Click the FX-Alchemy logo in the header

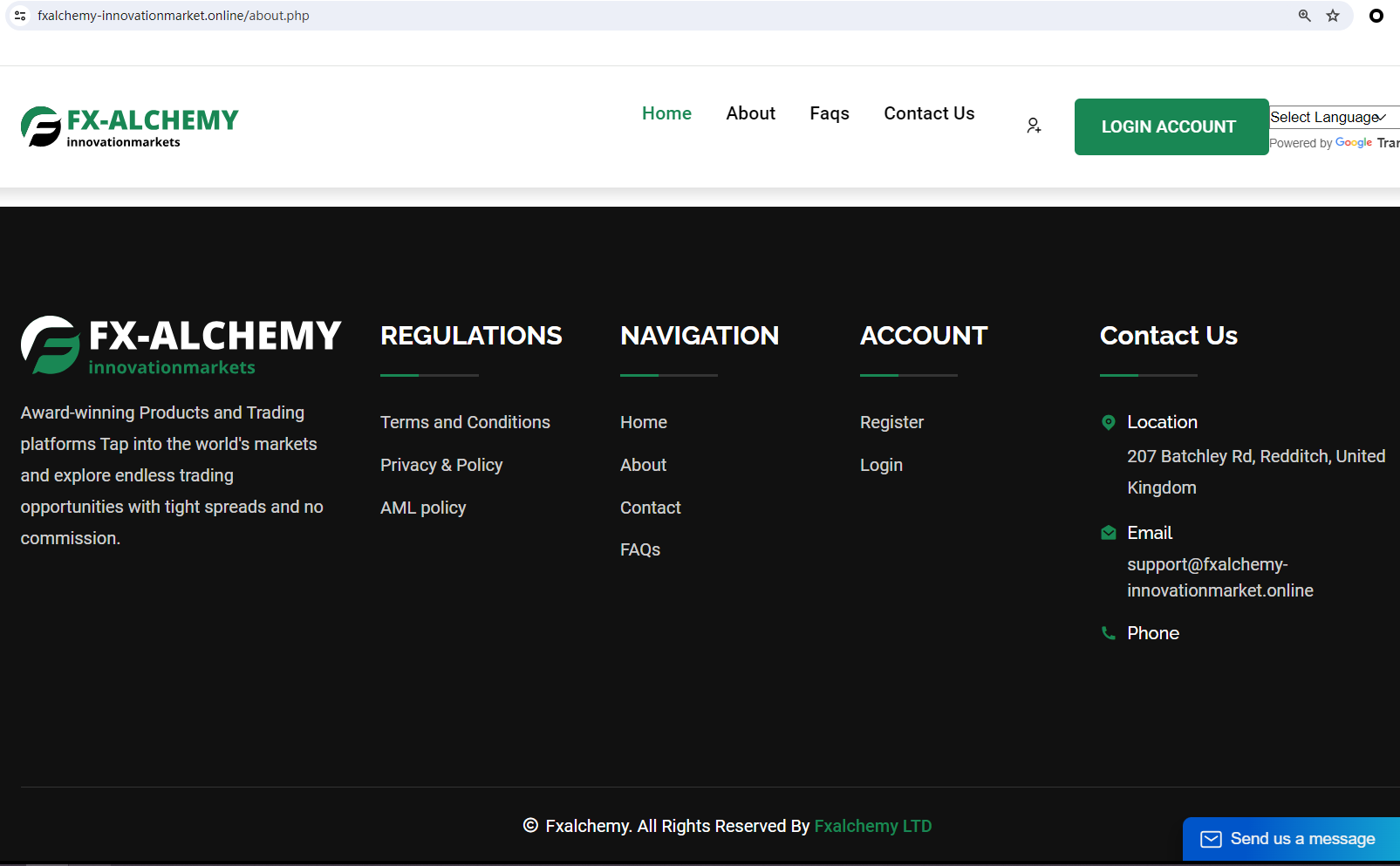coord(130,127)
